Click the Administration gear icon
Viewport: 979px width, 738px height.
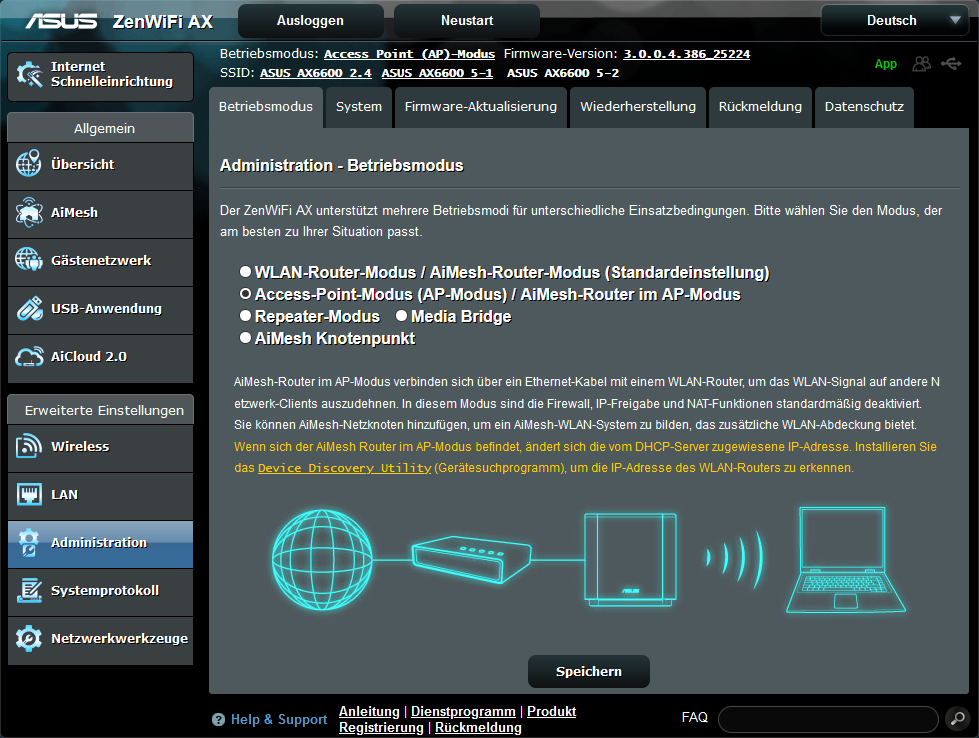[x=29, y=543]
